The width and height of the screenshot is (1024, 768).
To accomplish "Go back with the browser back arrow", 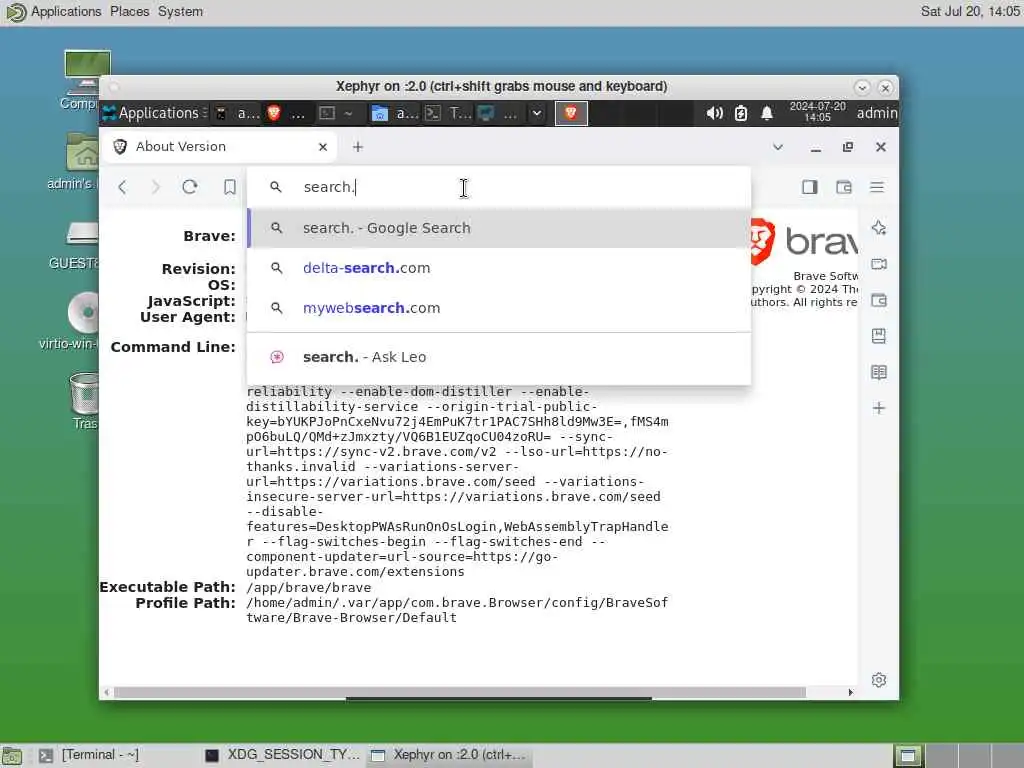I will tap(122, 187).
